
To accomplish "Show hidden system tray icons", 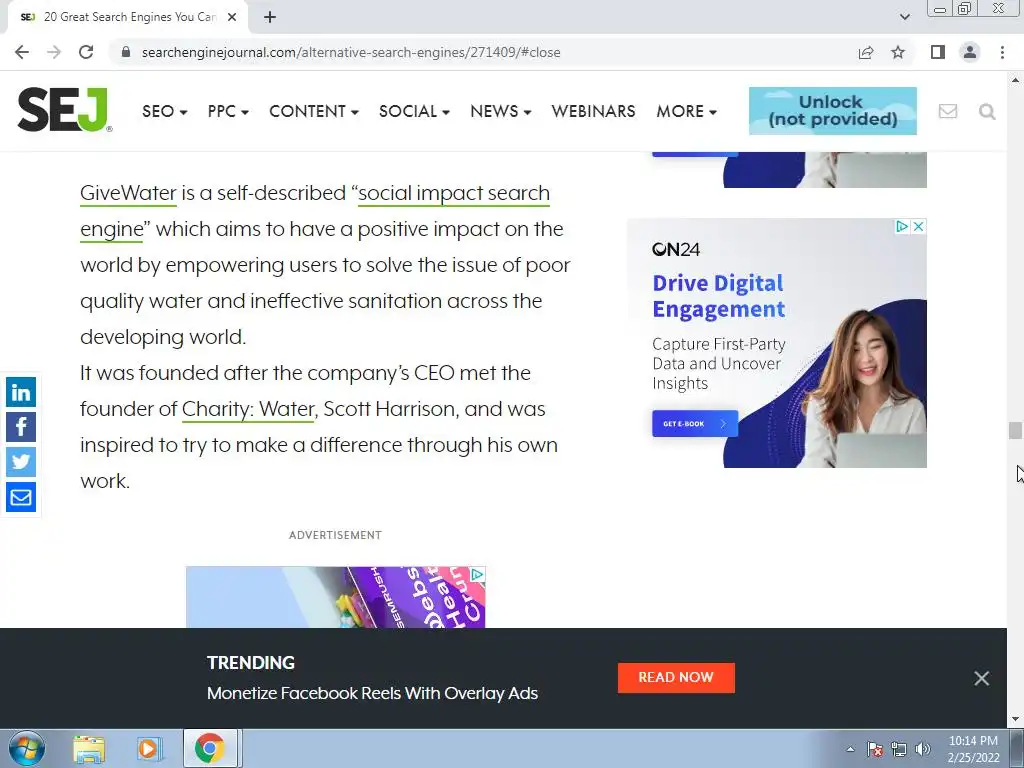I will 850,749.
